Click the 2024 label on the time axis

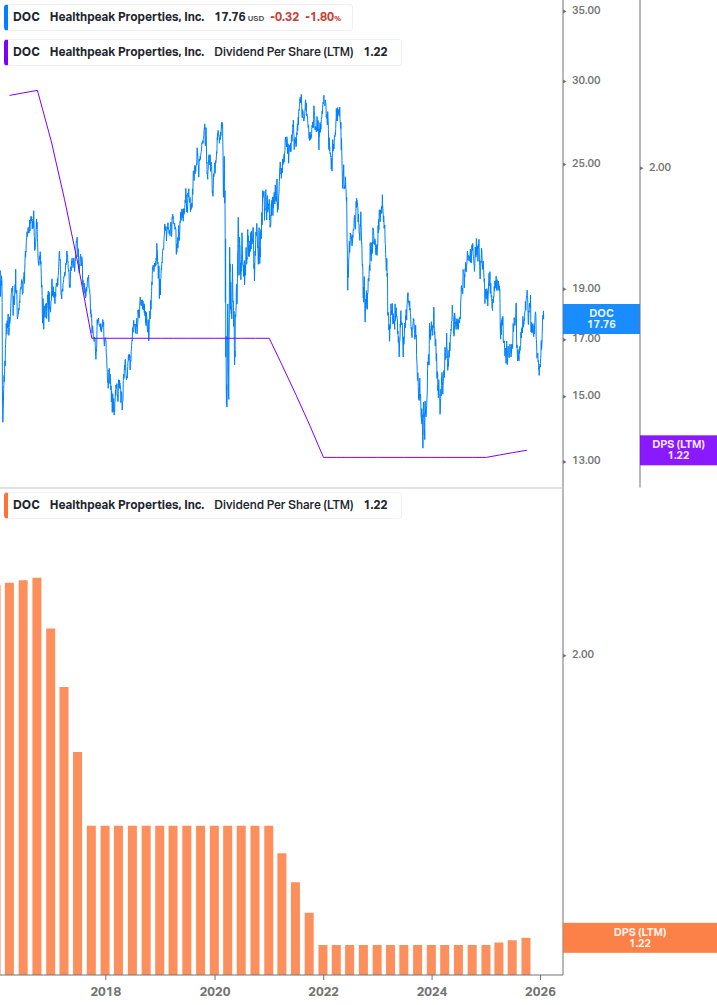432,992
